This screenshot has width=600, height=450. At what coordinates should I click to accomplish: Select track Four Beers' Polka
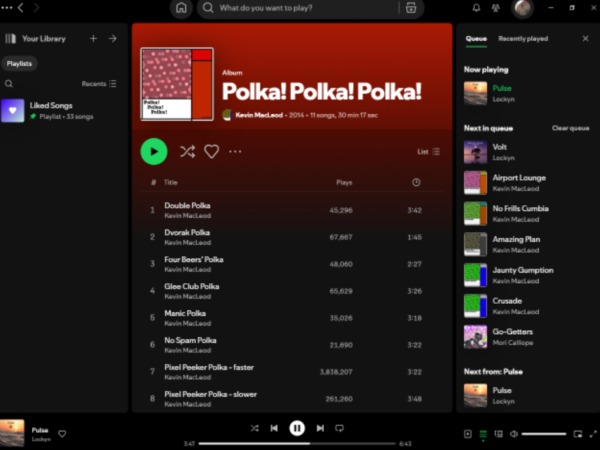pos(292,264)
